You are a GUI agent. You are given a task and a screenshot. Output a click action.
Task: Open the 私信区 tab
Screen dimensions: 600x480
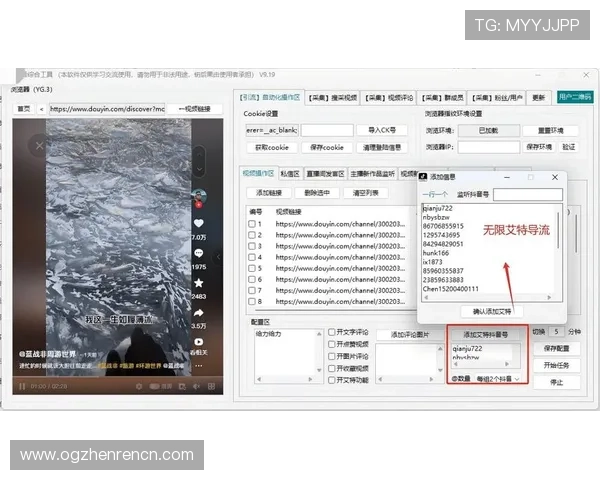(x=291, y=172)
